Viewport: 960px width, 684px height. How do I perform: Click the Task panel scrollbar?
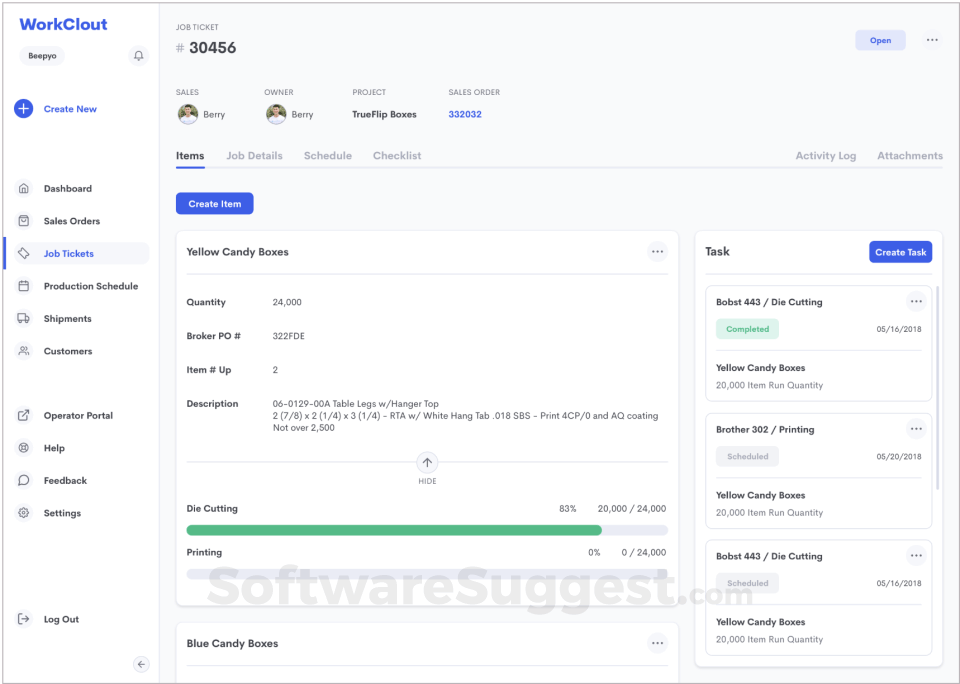click(x=937, y=388)
